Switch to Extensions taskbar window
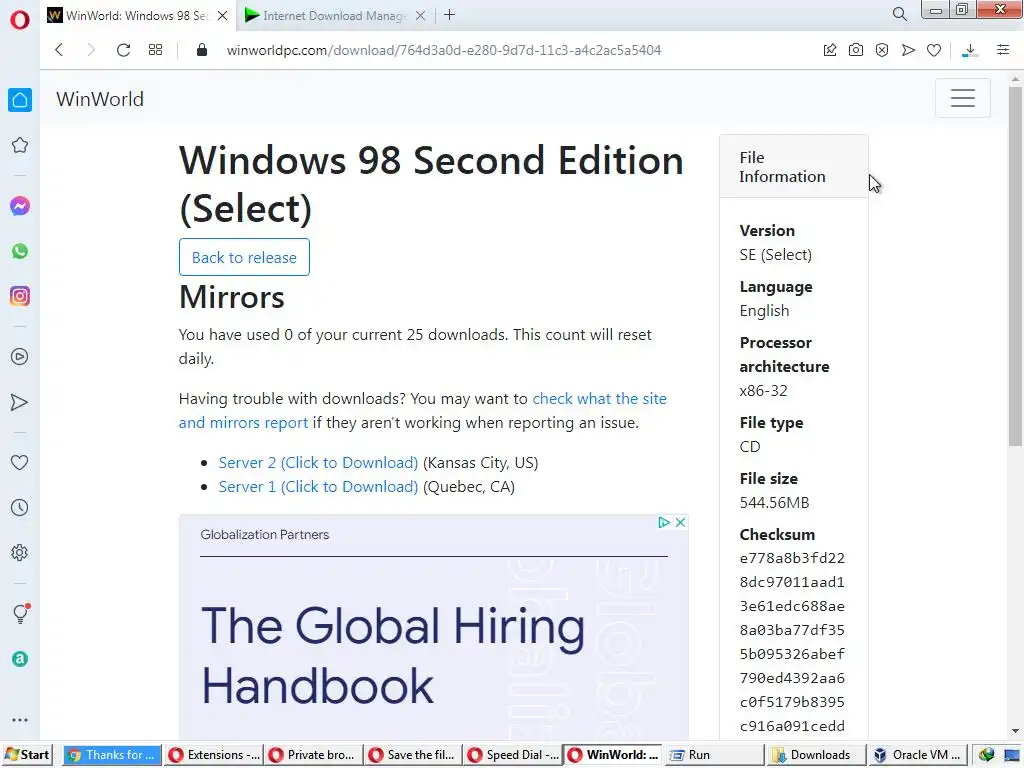The height and width of the screenshot is (768, 1024). (x=213, y=755)
